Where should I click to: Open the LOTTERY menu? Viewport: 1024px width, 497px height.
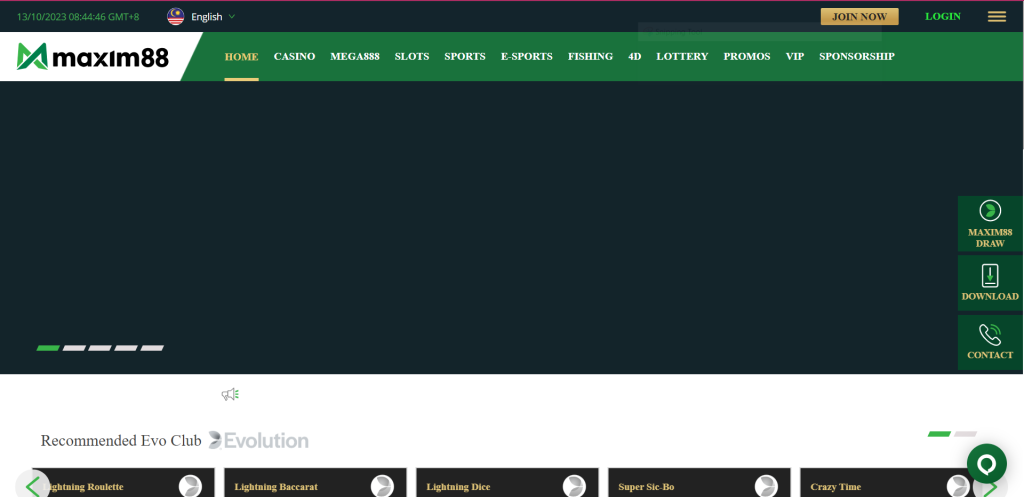pos(682,56)
